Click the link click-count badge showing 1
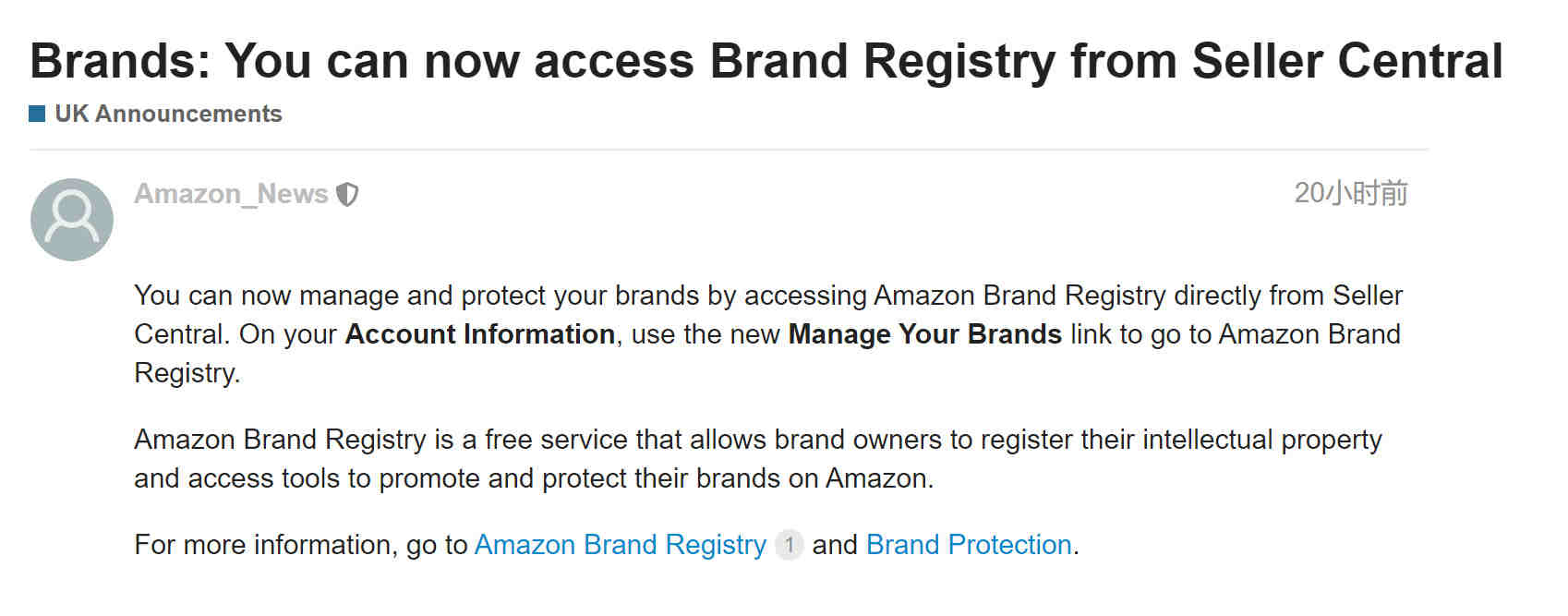The width and height of the screenshot is (1568, 616). point(789,545)
